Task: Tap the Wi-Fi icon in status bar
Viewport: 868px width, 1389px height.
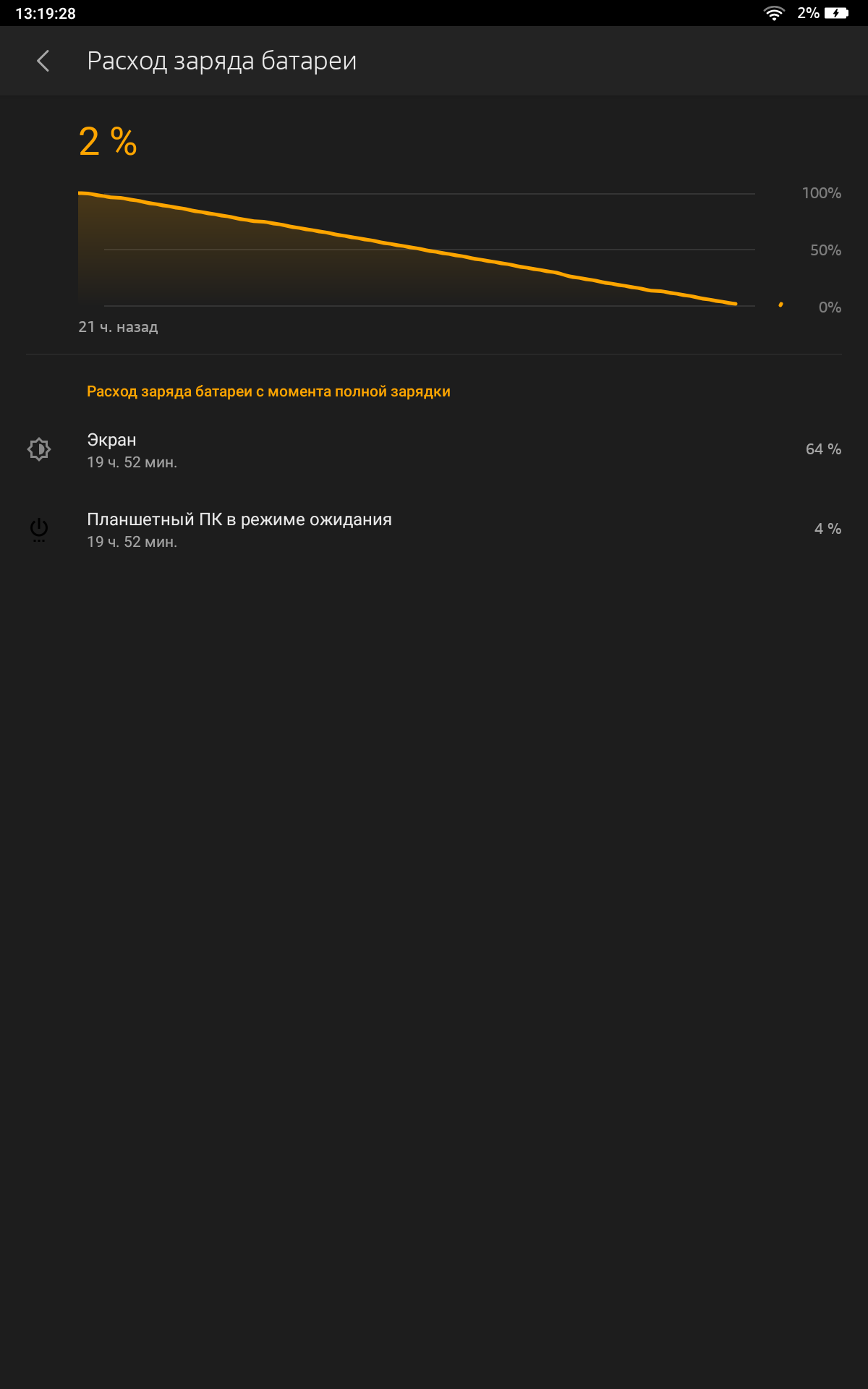Action: [x=774, y=13]
